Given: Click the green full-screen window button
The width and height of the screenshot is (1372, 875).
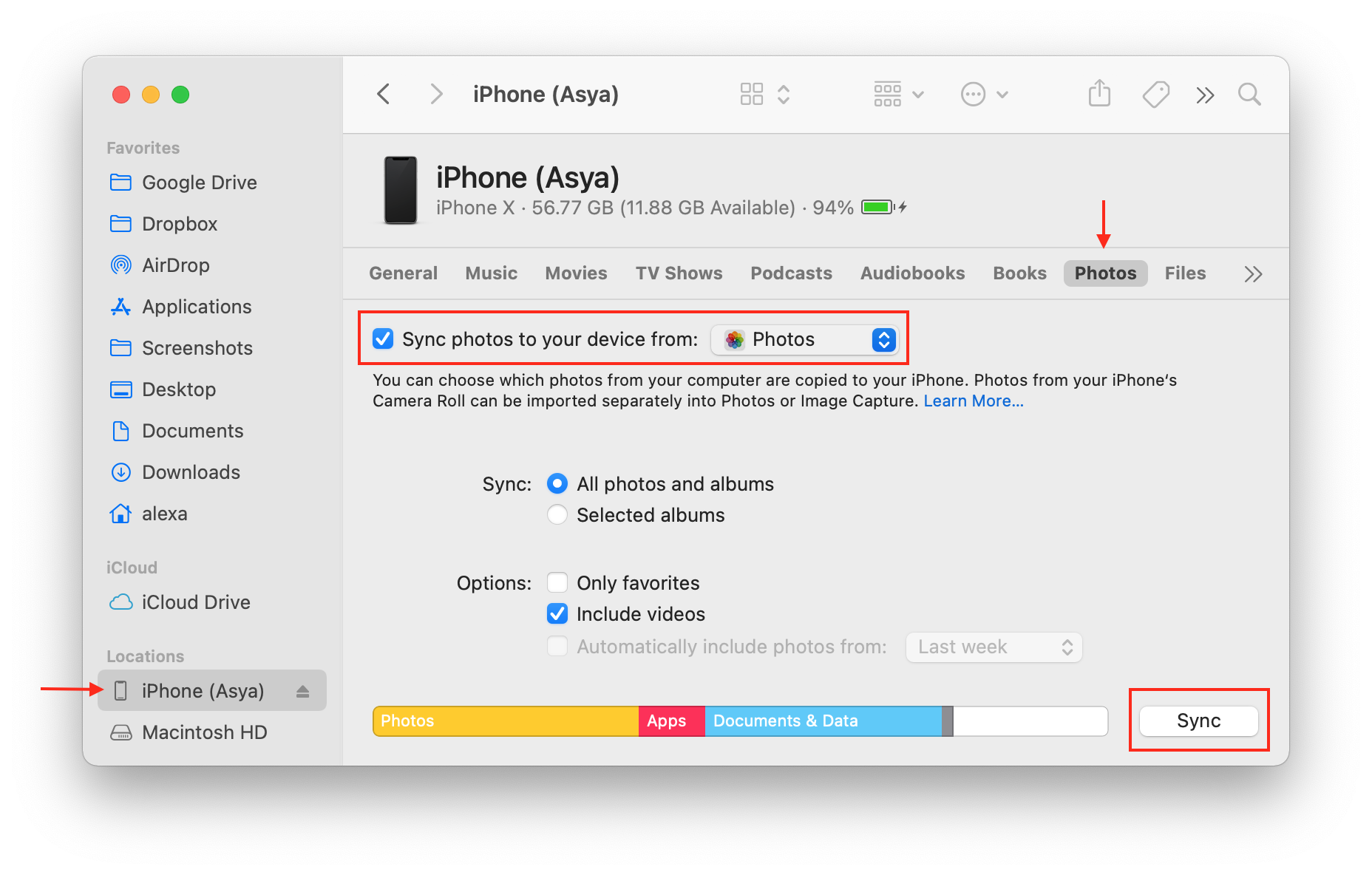Looking at the screenshot, I should 180,95.
